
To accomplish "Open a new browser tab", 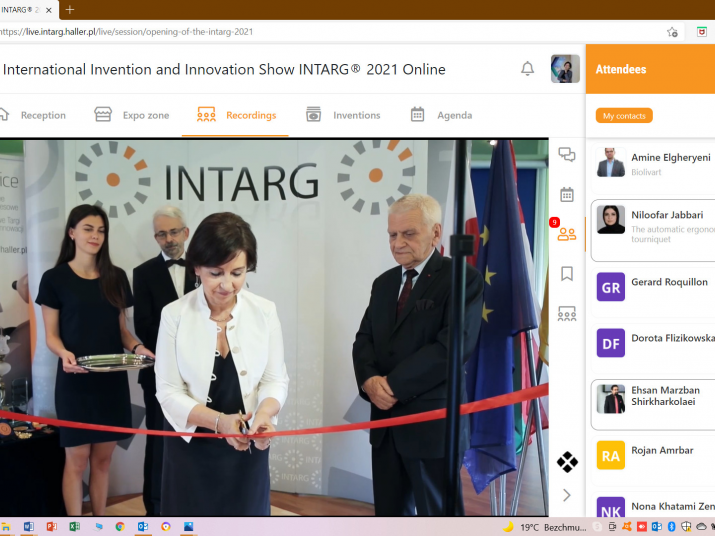I will pyautogui.click(x=70, y=9).
